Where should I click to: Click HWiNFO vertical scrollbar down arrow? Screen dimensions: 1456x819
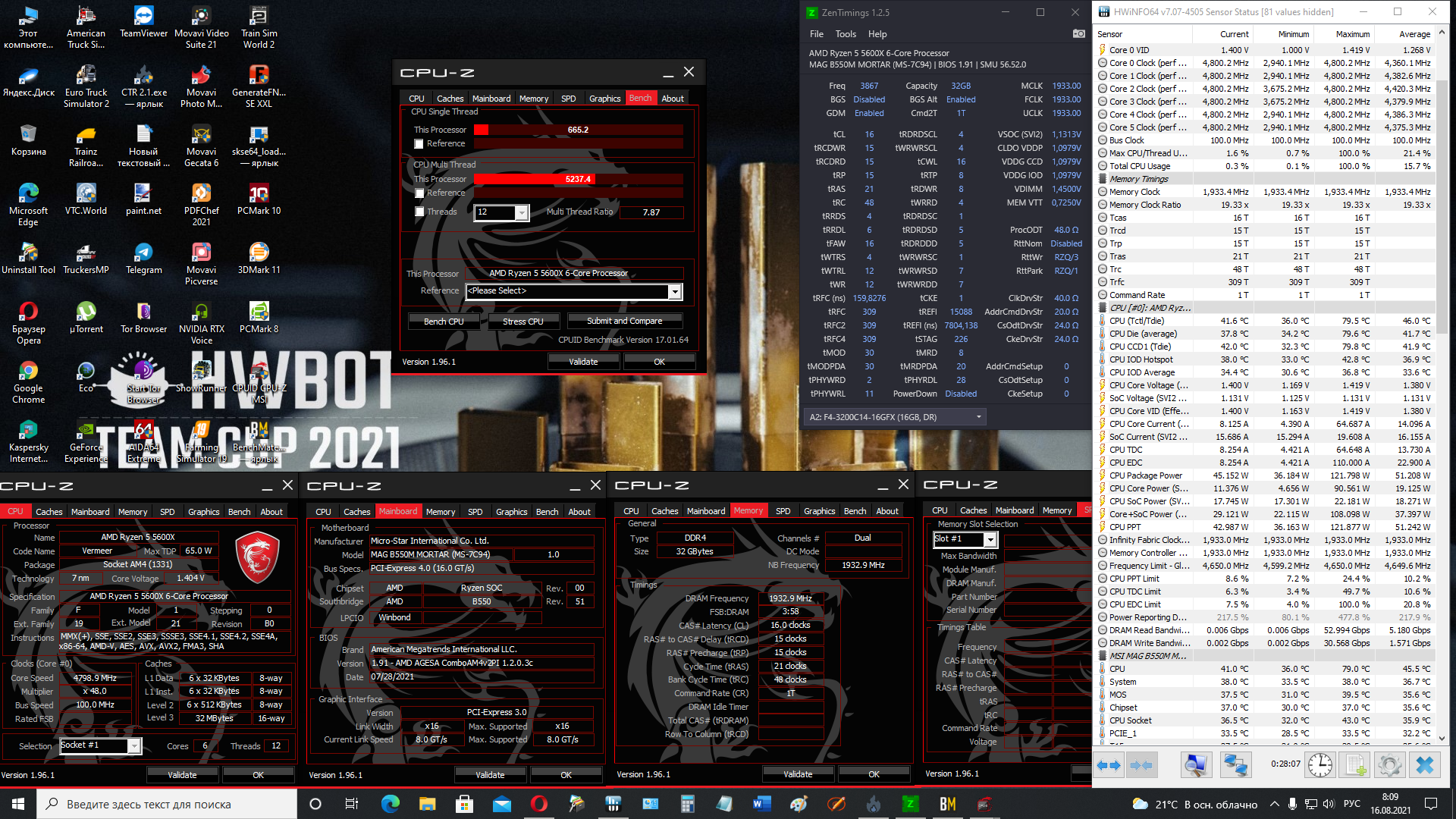pyautogui.click(x=1442, y=738)
